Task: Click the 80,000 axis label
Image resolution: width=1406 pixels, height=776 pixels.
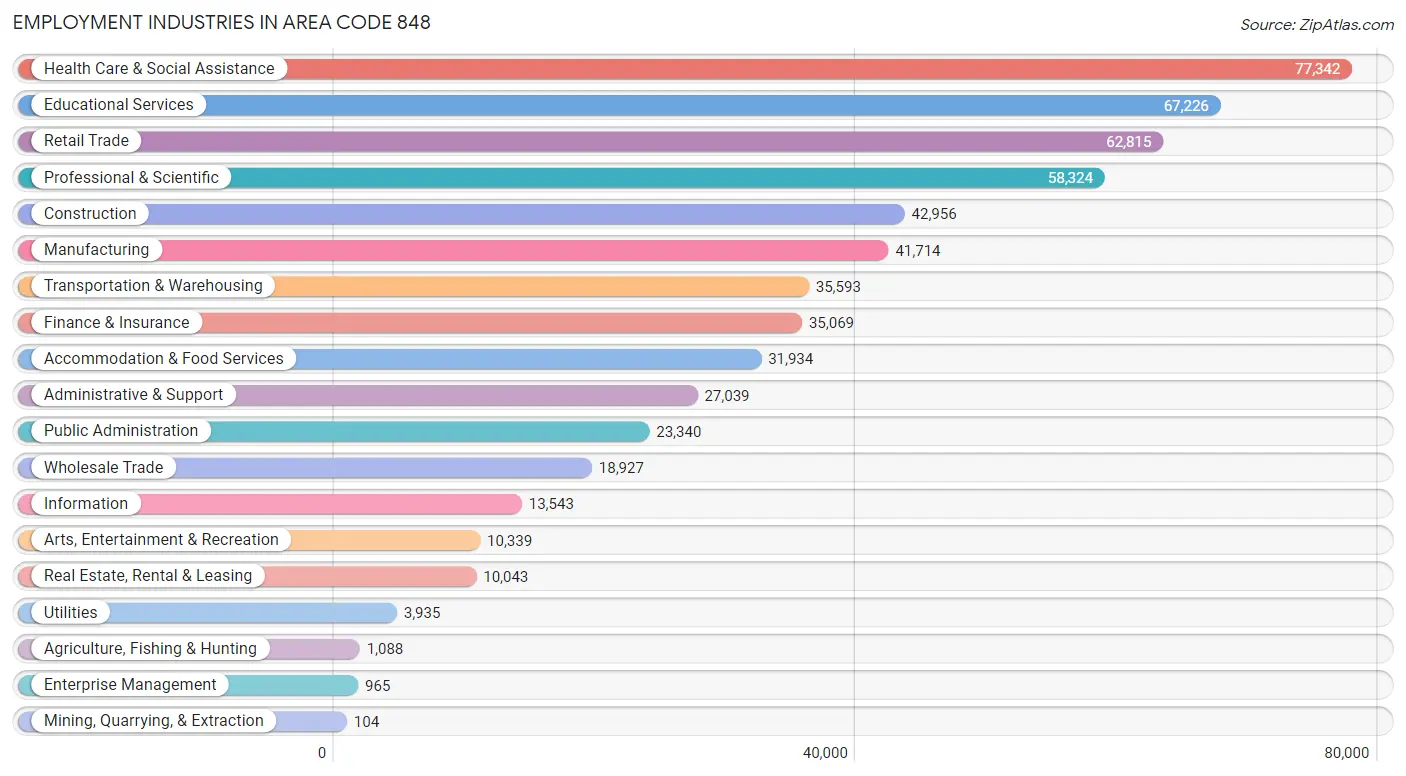Action: click(x=1347, y=753)
